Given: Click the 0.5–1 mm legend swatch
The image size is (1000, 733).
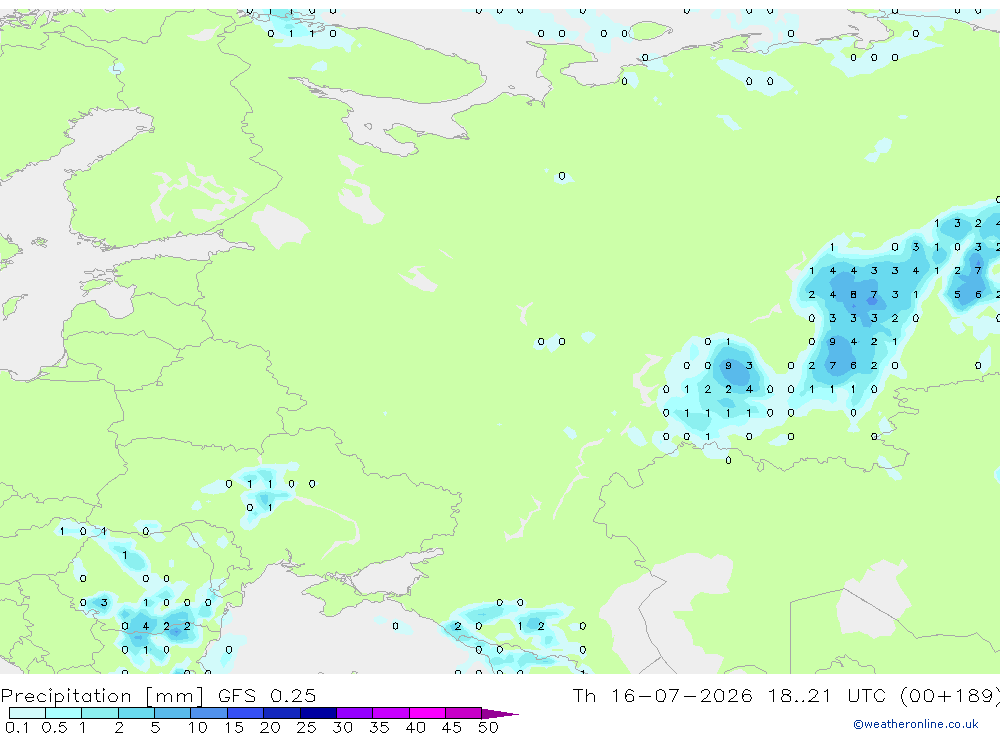Looking at the screenshot, I should (x=64, y=713).
